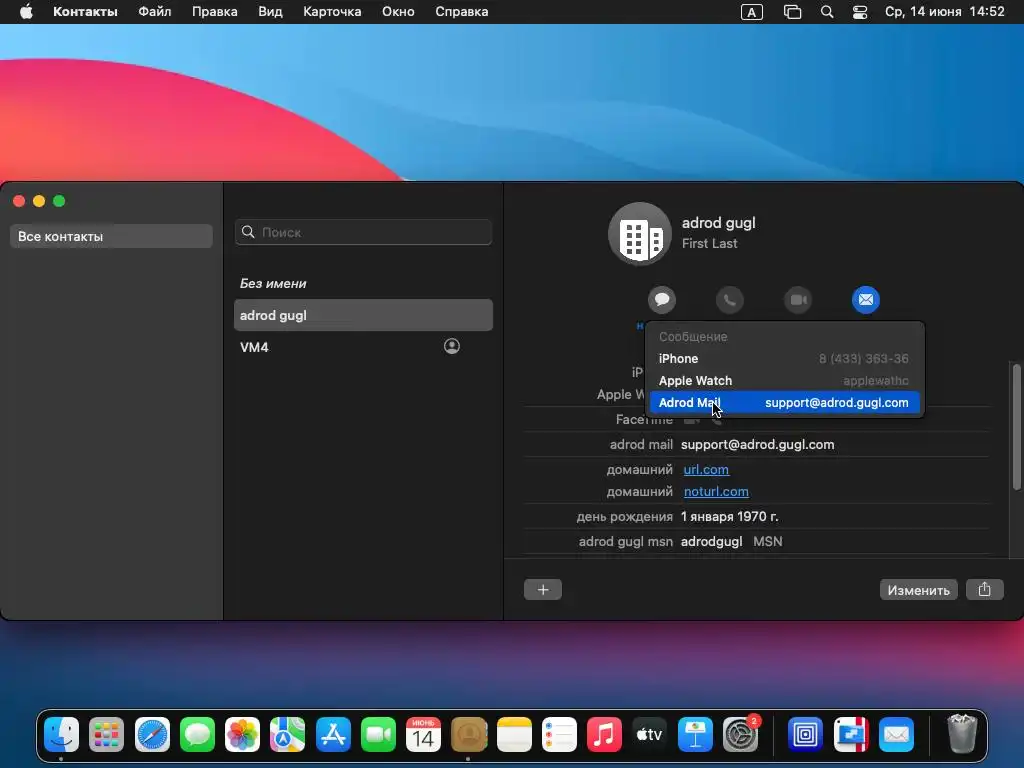The width and height of the screenshot is (1024, 768).
Task: Open the Apple menu
Action: (x=26, y=12)
